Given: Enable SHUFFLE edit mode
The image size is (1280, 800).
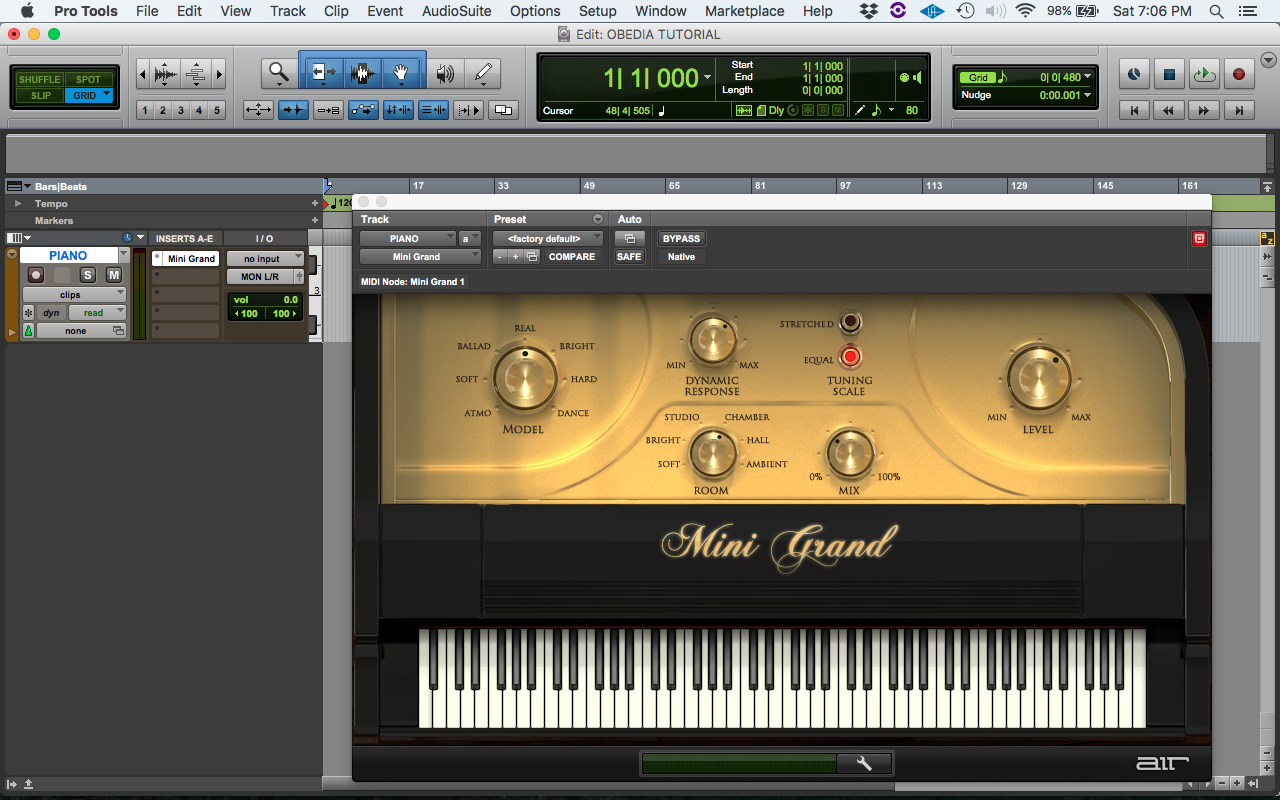Looking at the screenshot, I should point(40,79).
